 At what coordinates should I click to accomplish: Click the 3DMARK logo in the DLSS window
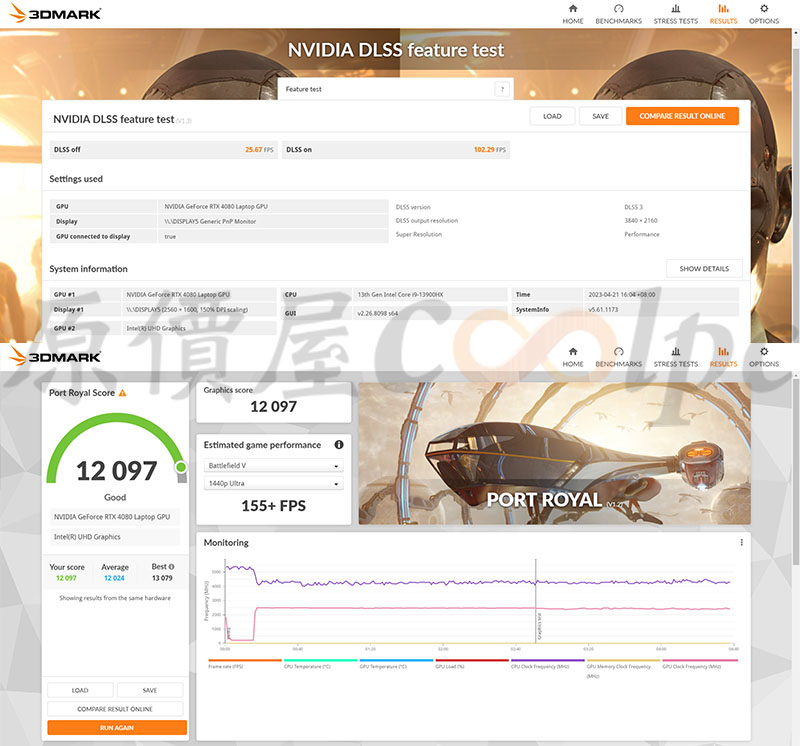55,13
